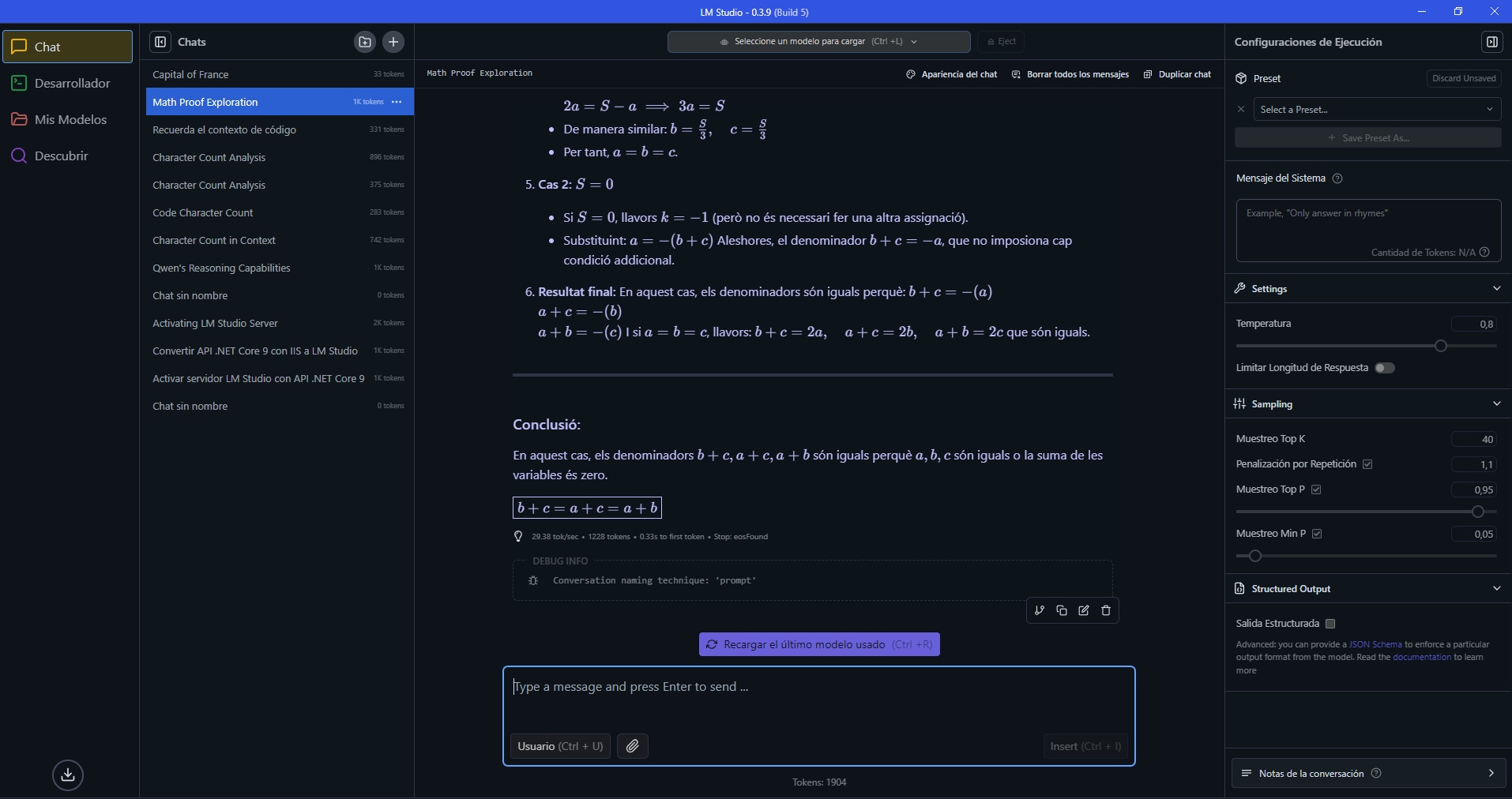This screenshot has height=799, width=1512.
Task: Switch to the Desarrollador tab
Action: 71,83
